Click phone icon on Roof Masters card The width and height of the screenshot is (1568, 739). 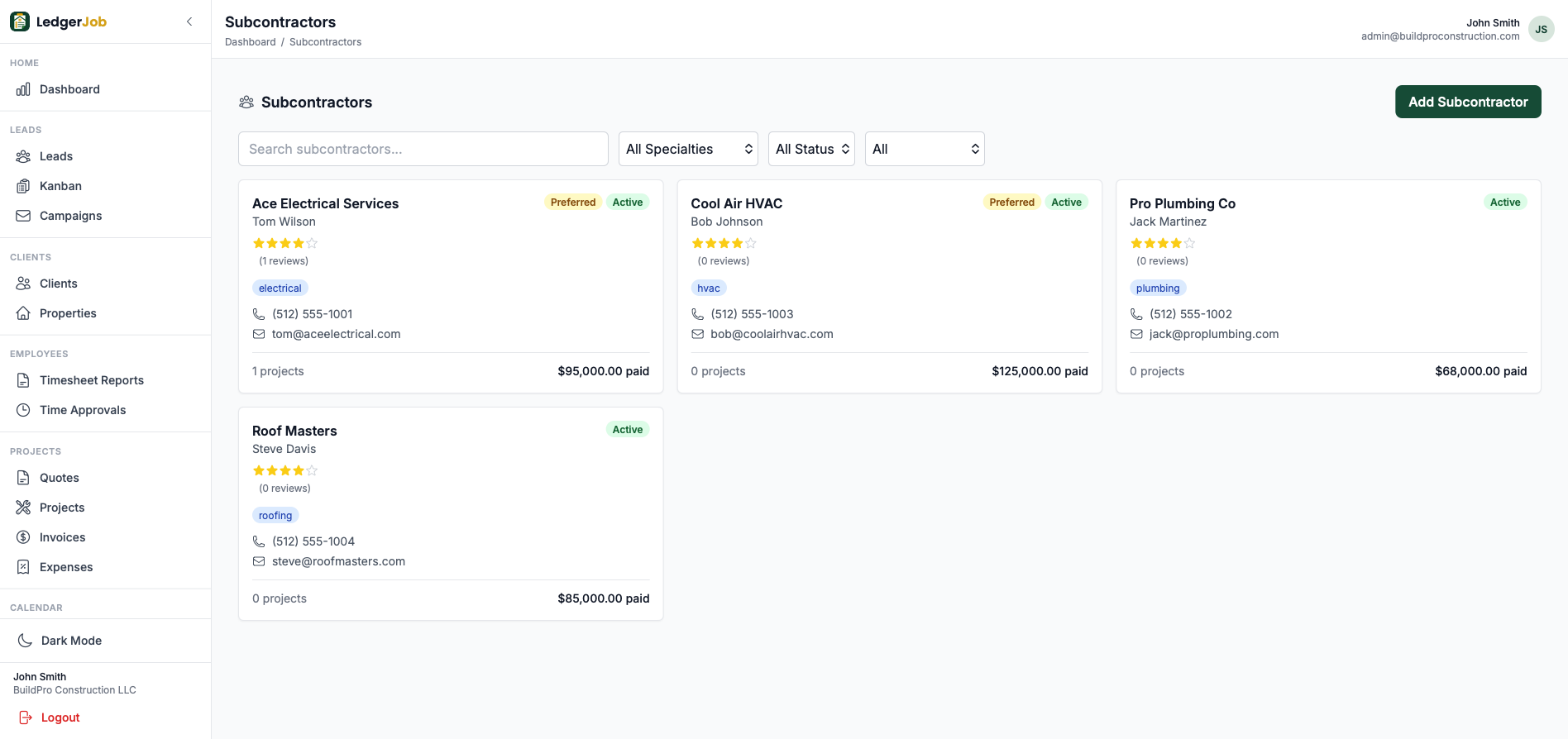point(259,541)
